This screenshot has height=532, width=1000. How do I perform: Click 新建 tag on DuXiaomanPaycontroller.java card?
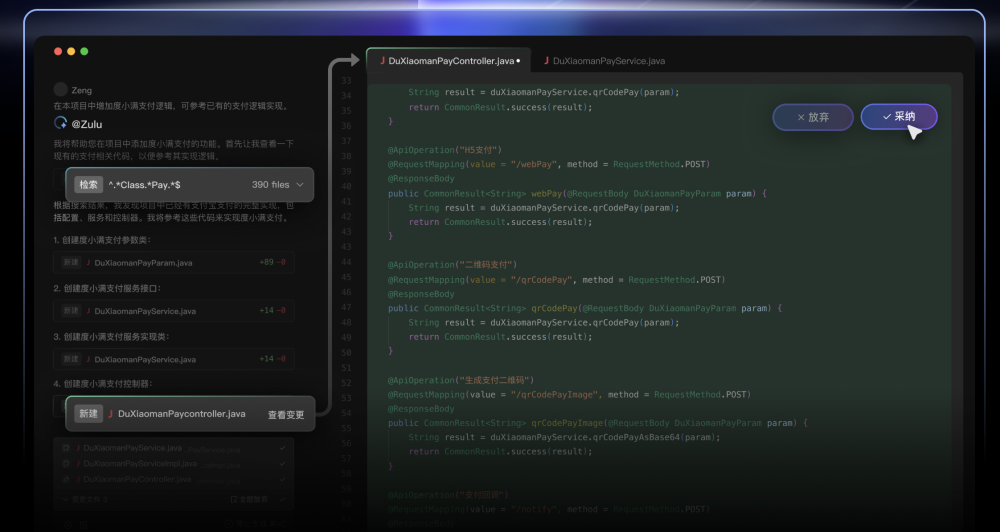tap(89, 414)
